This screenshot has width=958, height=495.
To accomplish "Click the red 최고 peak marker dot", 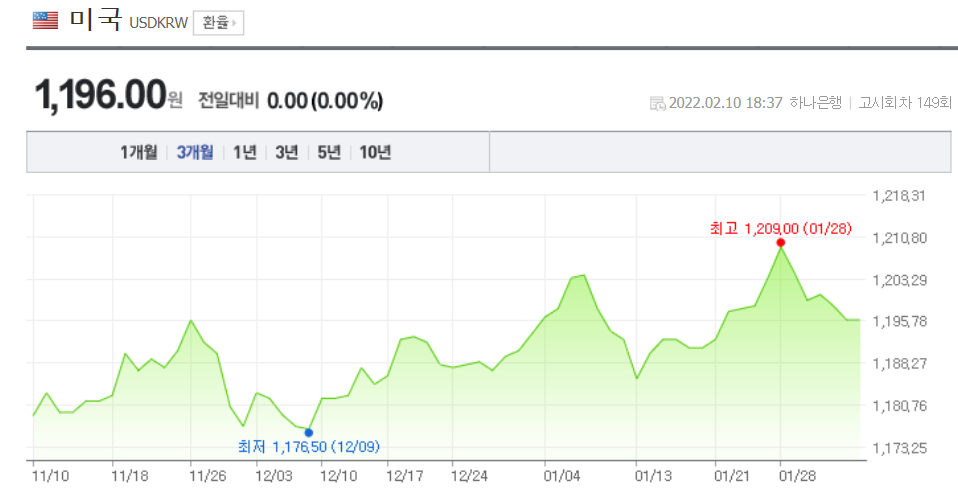I will click(x=781, y=243).
